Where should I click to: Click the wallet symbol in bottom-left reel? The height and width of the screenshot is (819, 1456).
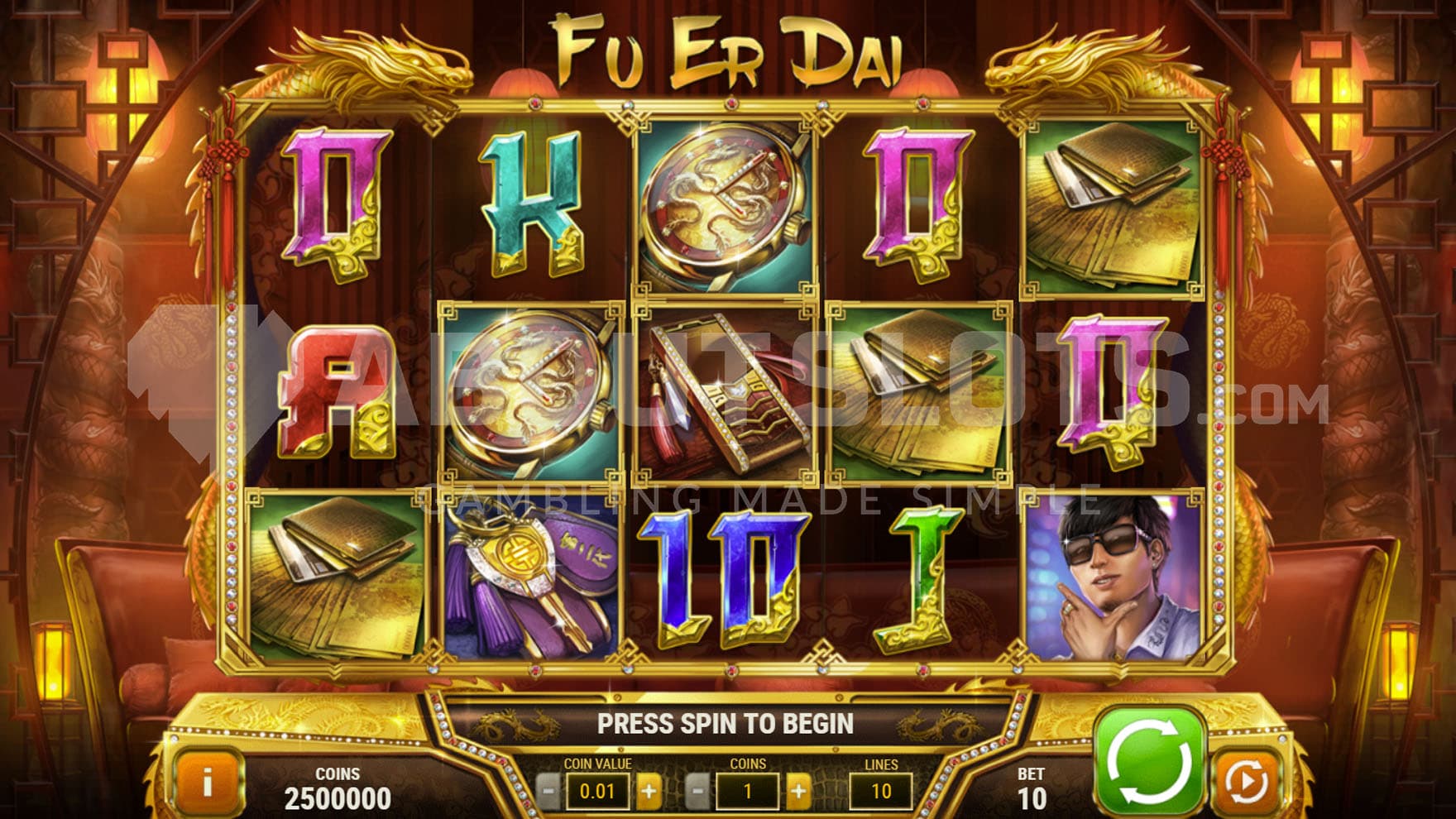[x=338, y=576]
